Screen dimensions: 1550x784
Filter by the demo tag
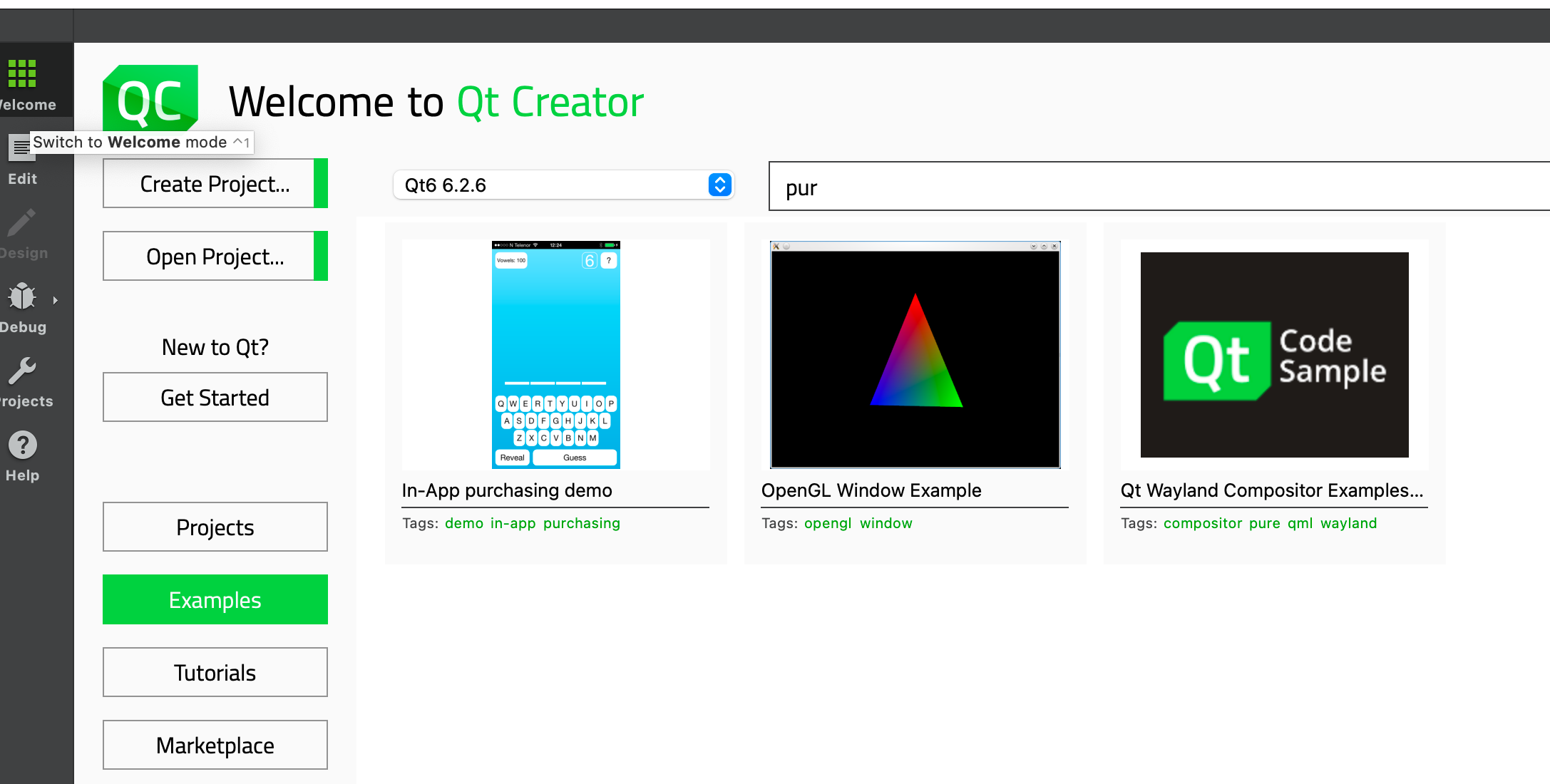pos(464,523)
